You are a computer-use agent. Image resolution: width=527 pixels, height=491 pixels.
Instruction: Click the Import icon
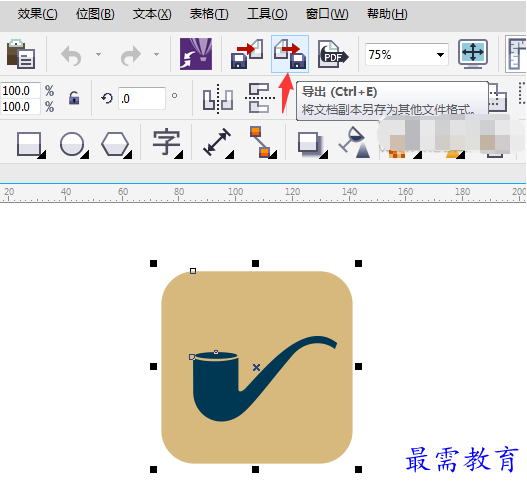pos(247,54)
